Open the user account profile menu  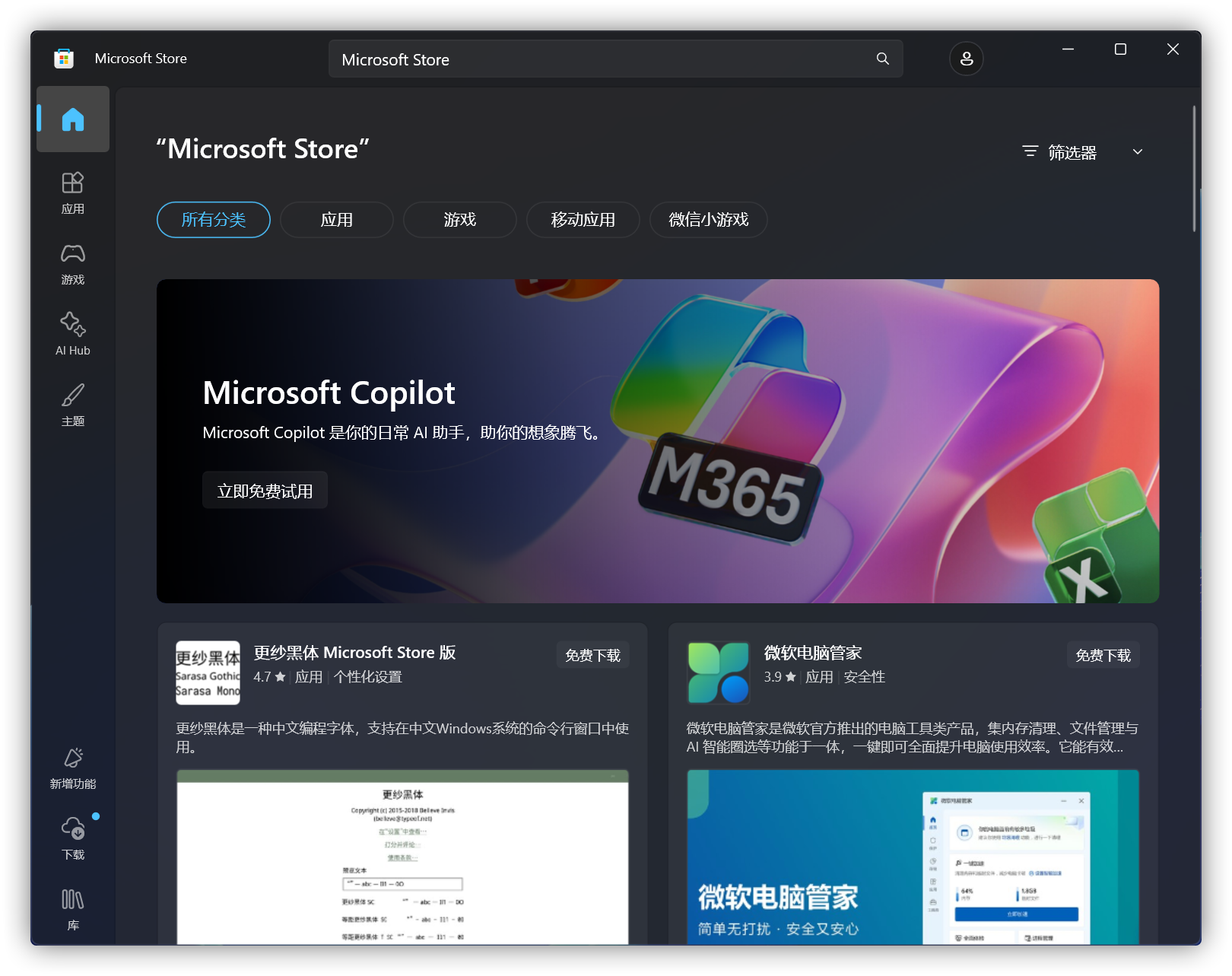(967, 59)
